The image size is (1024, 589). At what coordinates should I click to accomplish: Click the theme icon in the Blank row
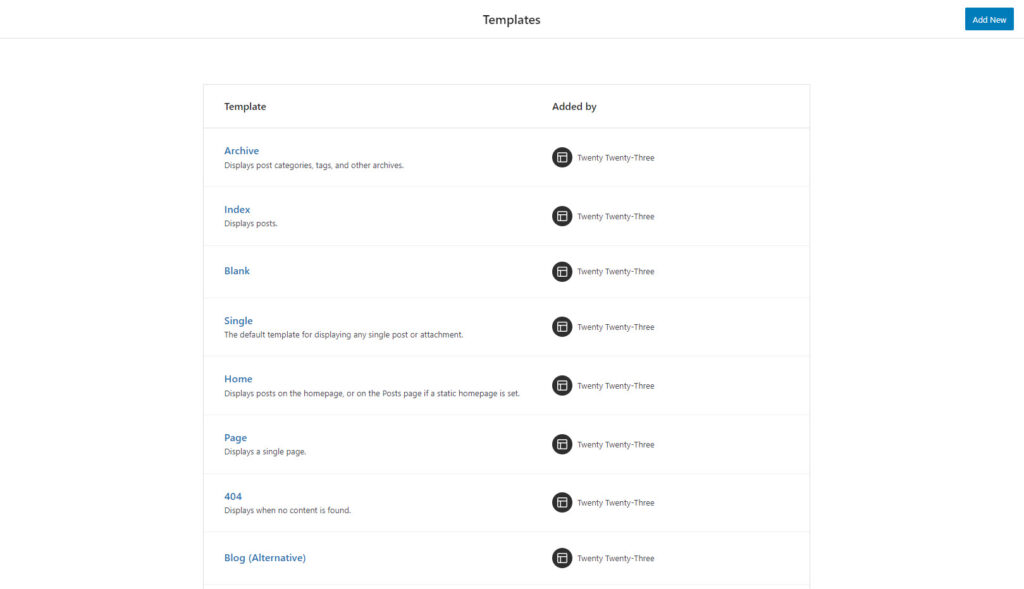coord(562,272)
